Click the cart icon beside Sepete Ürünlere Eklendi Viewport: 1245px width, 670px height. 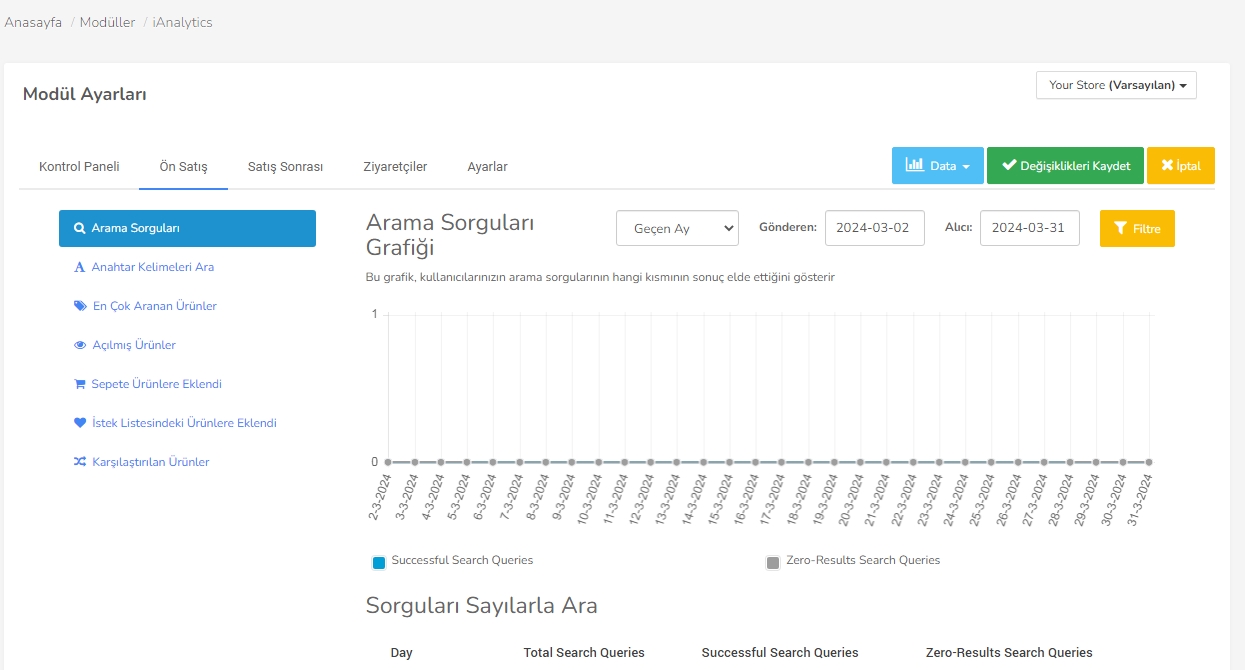click(80, 384)
